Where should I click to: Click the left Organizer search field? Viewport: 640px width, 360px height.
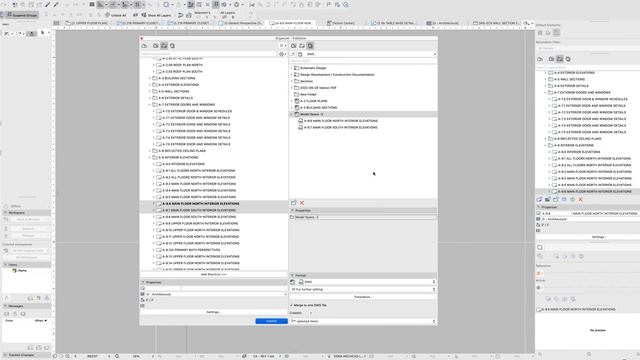pos(209,54)
